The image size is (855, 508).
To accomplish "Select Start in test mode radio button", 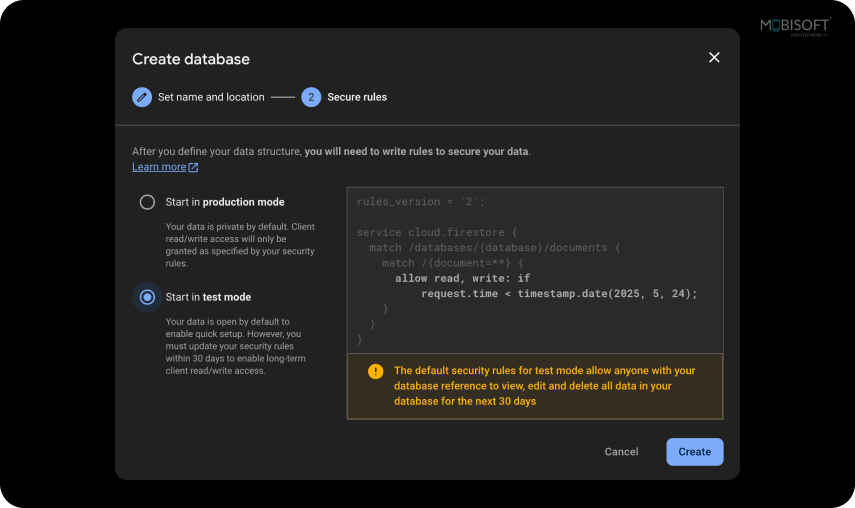I will point(147,297).
